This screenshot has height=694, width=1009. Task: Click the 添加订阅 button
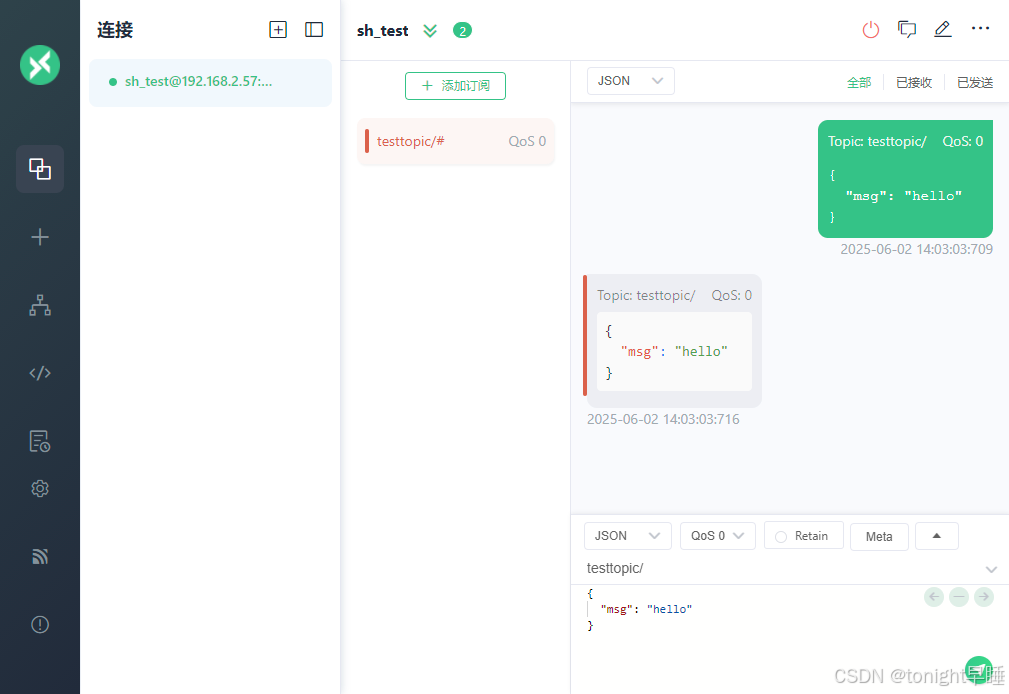pos(455,86)
